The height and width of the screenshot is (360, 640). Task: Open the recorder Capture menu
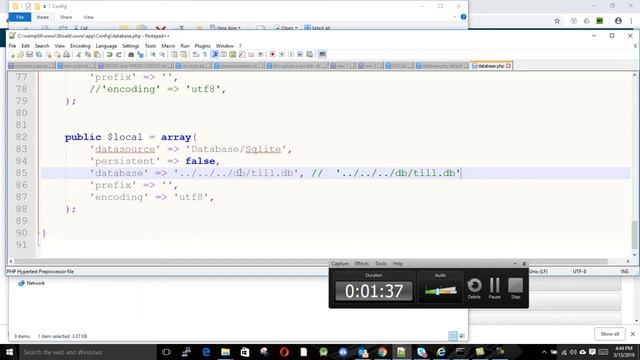point(340,264)
